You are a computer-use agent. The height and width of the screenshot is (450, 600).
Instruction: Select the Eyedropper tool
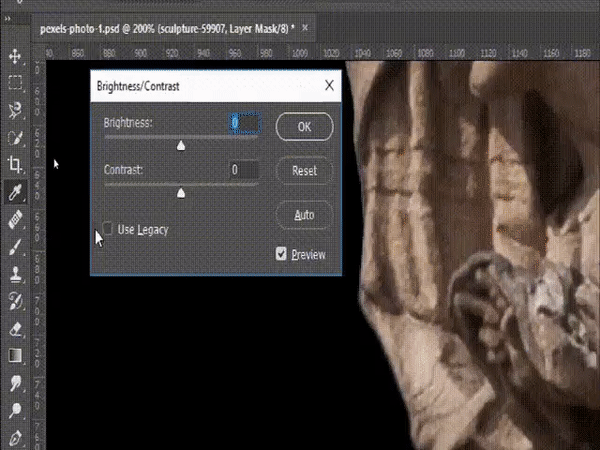(x=15, y=192)
